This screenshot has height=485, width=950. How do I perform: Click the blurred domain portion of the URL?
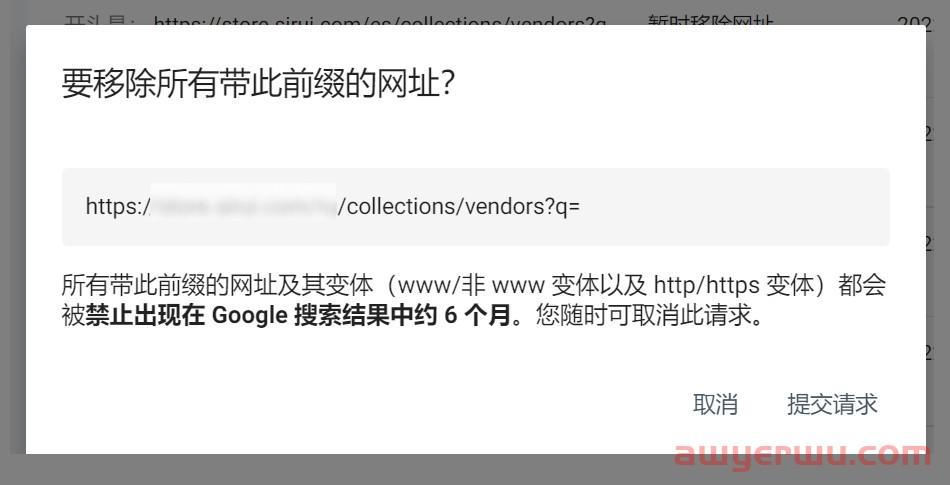coord(243,206)
